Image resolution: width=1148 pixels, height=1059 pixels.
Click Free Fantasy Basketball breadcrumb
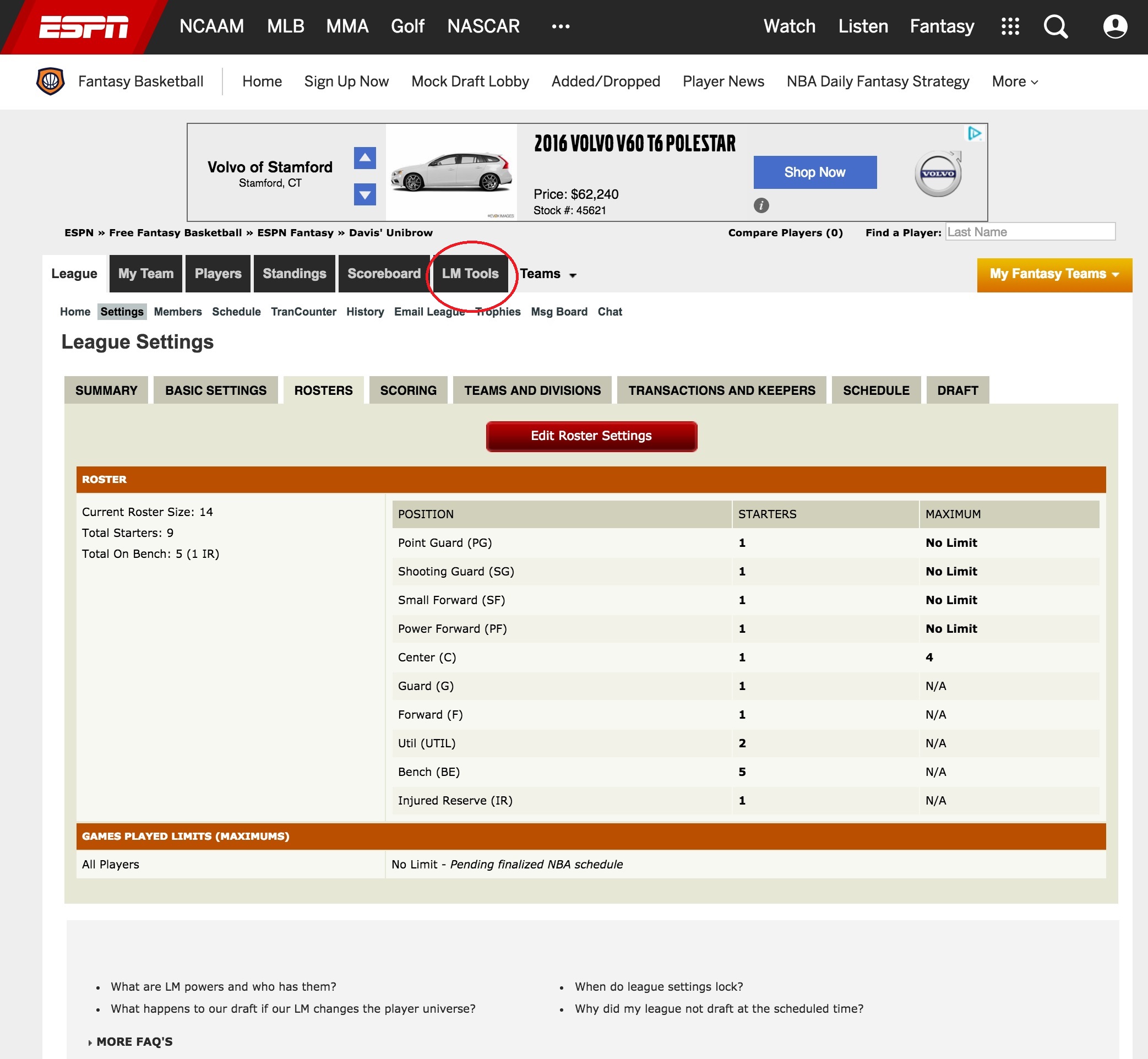coord(175,232)
